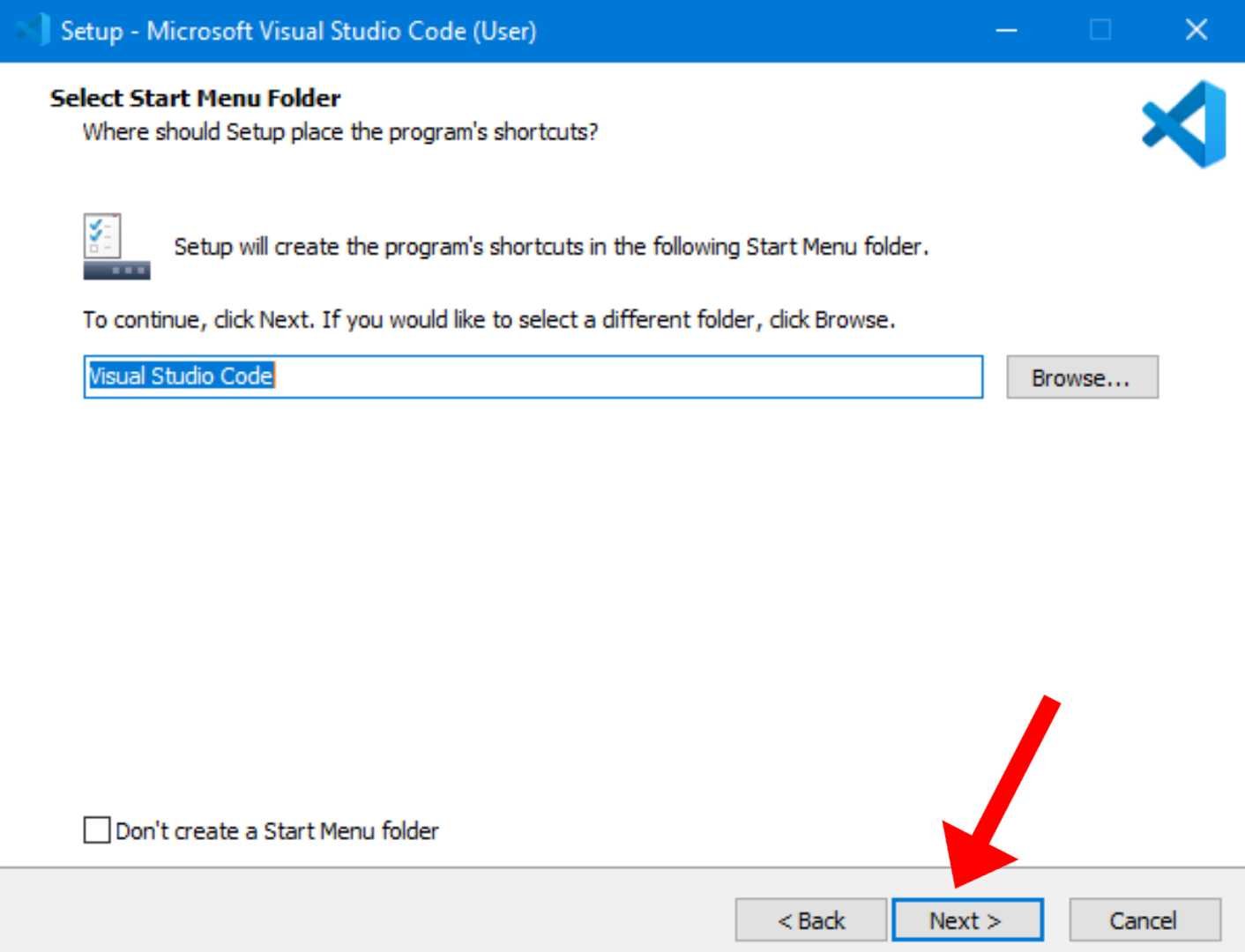The width and height of the screenshot is (1245, 952).
Task: Click 'To continue, click Next' instruction text
Action: coord(488,319)
